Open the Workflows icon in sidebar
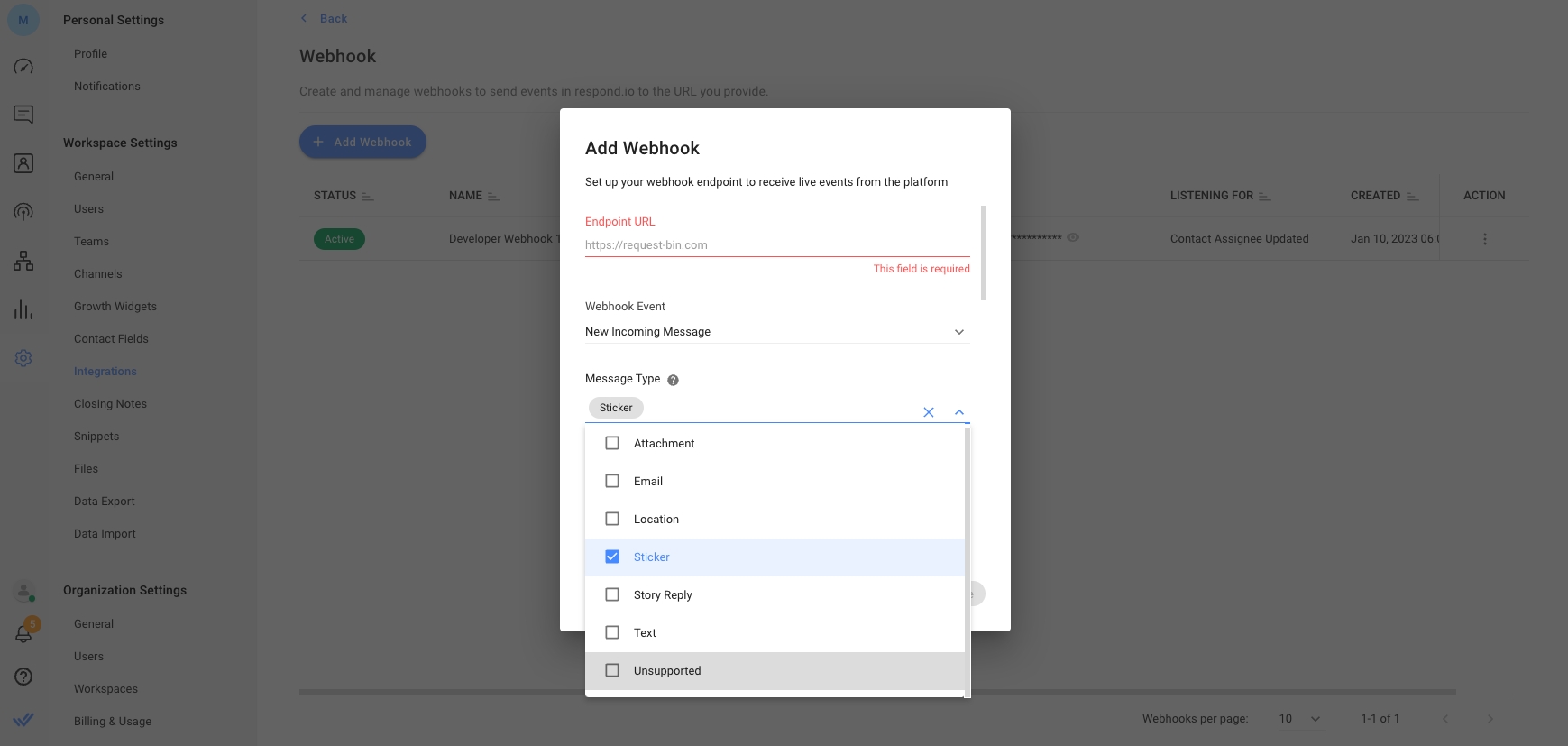 pos(23,262)
